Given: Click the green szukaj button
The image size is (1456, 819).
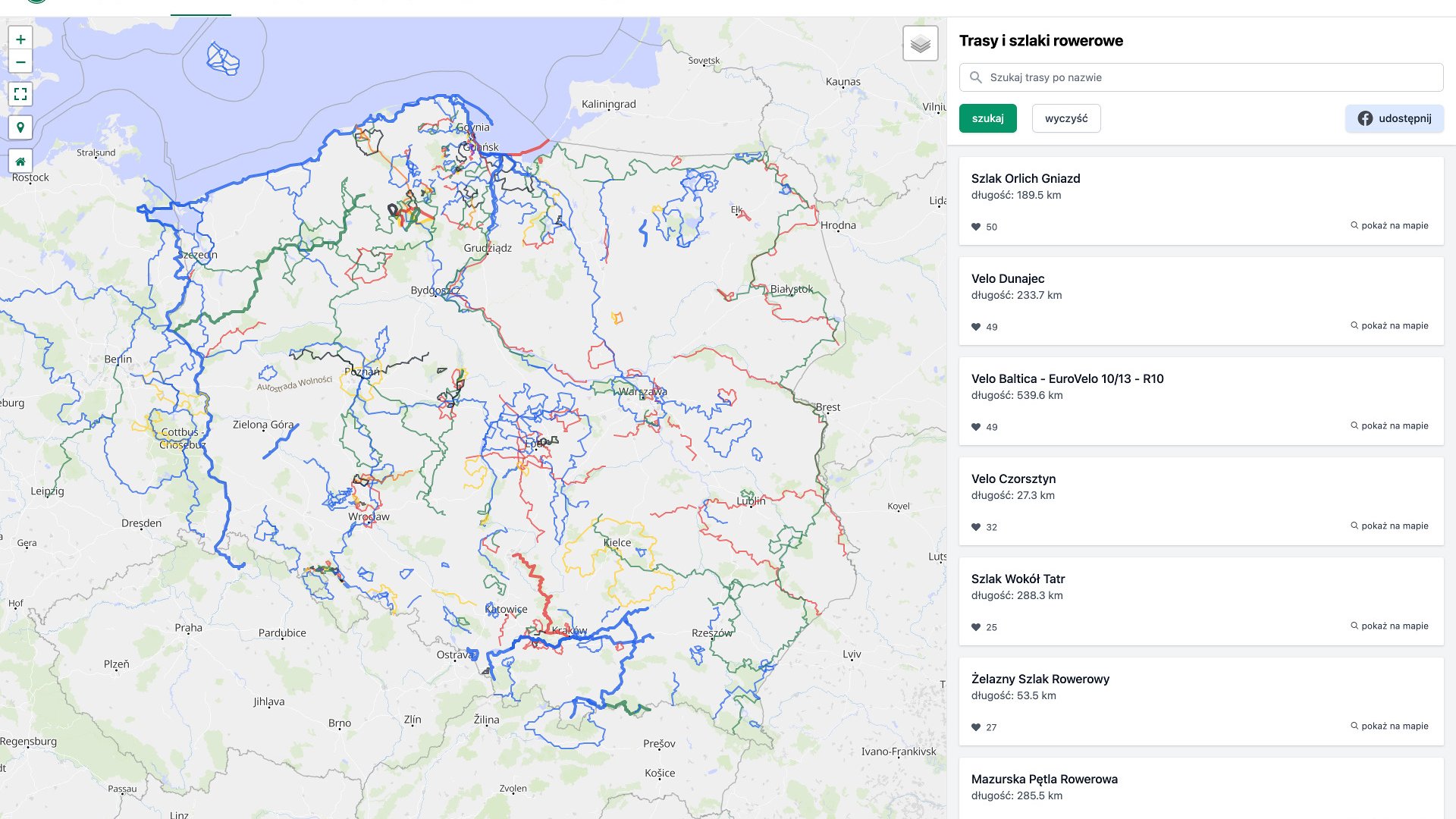Looking at the screenshot, I should [987, 118].
